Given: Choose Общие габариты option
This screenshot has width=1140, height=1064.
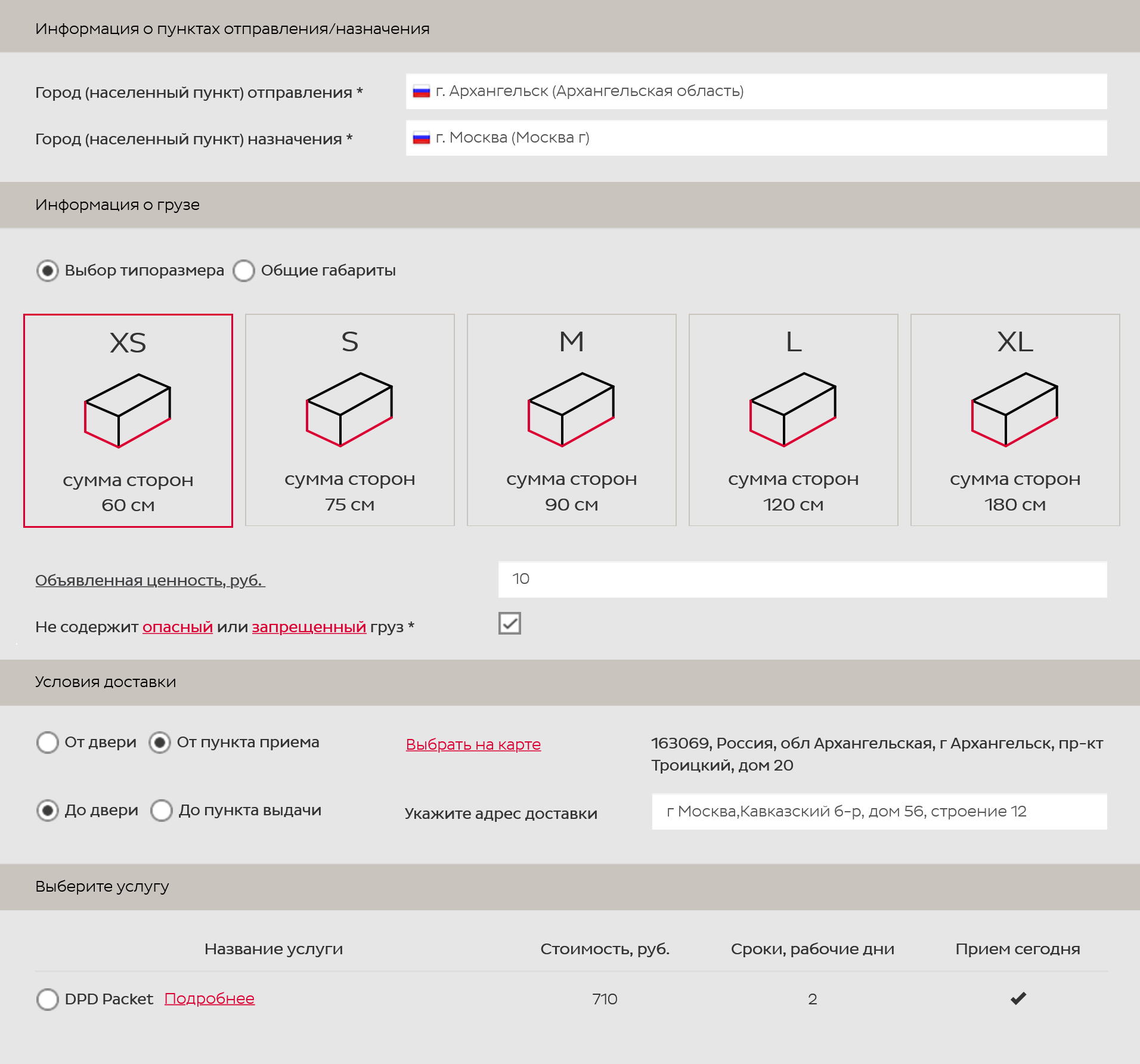Looking at the screenshot, I should coord(244,271).
